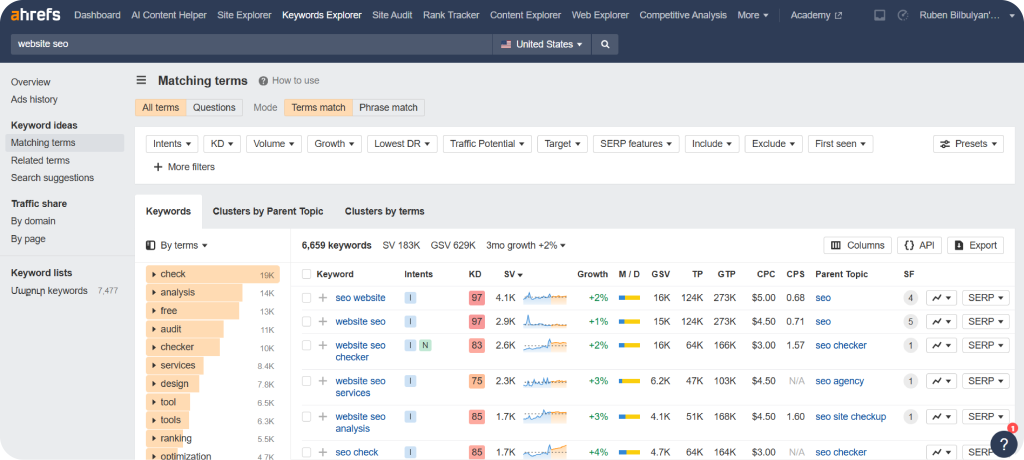Add website seo services with plus icon
This screenshot has width=1024, height=460.
point(323,381)
